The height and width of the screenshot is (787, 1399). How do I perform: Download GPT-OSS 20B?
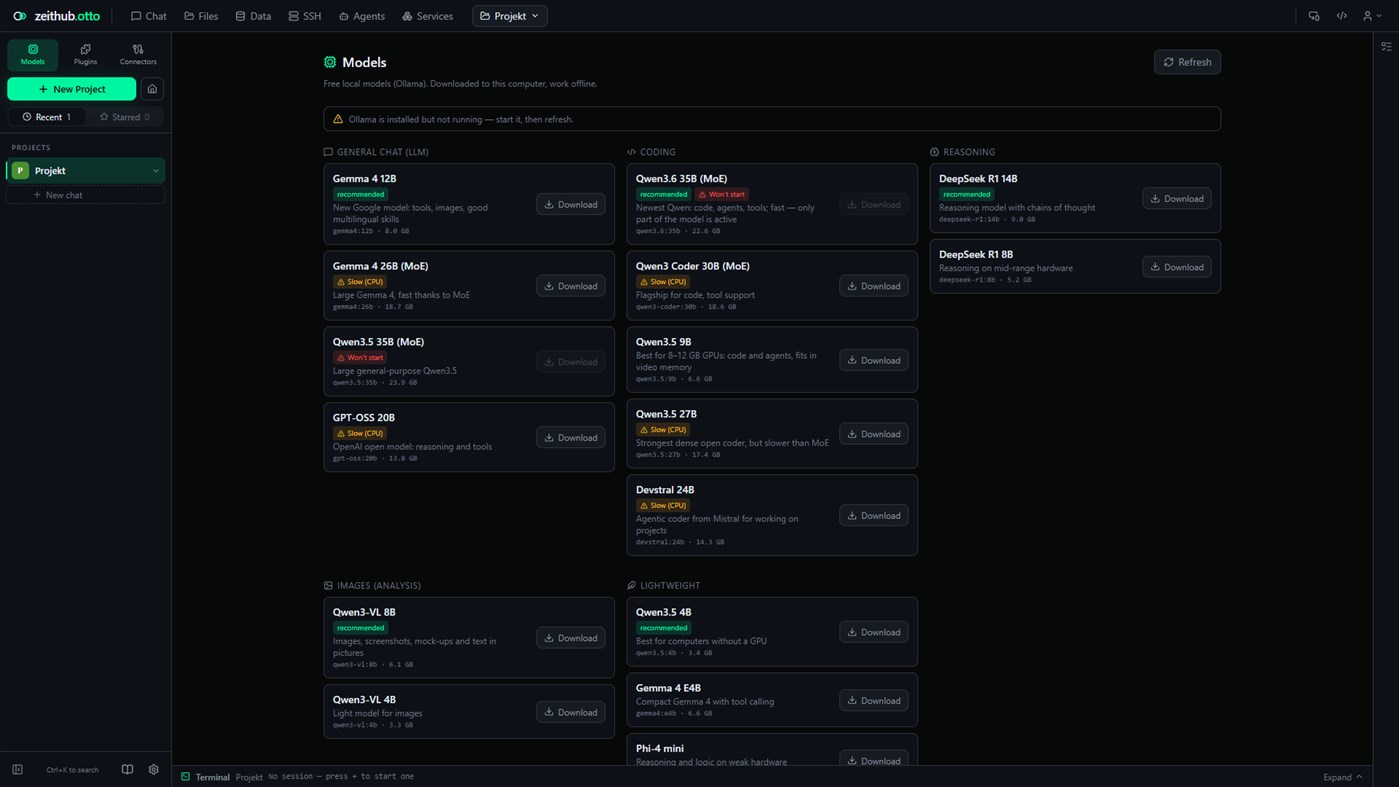570,437
